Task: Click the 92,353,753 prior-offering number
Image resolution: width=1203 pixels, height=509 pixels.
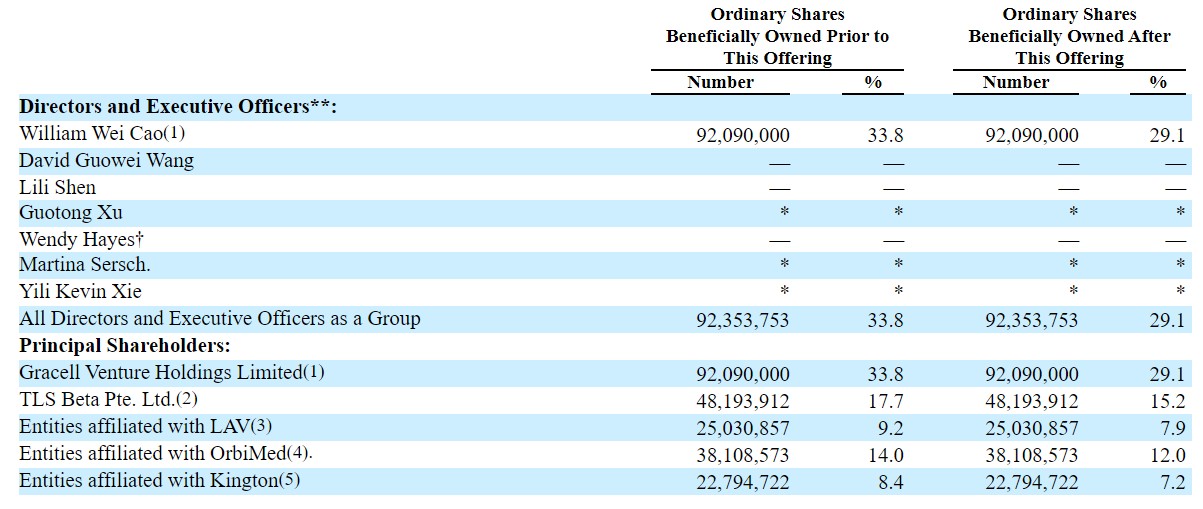Action: (742, 321)
